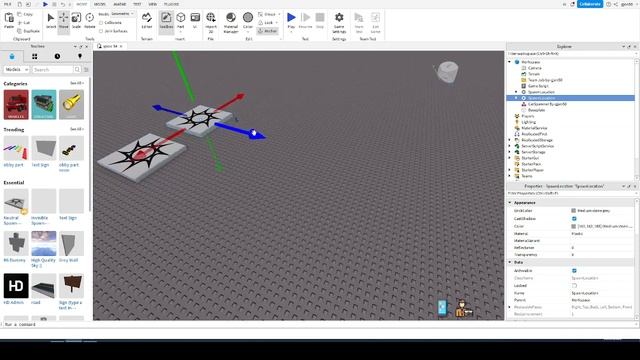Screen dimensions: 640x360
Task: Click the character icon in viewport corner
Action: [x=463, y=308]
